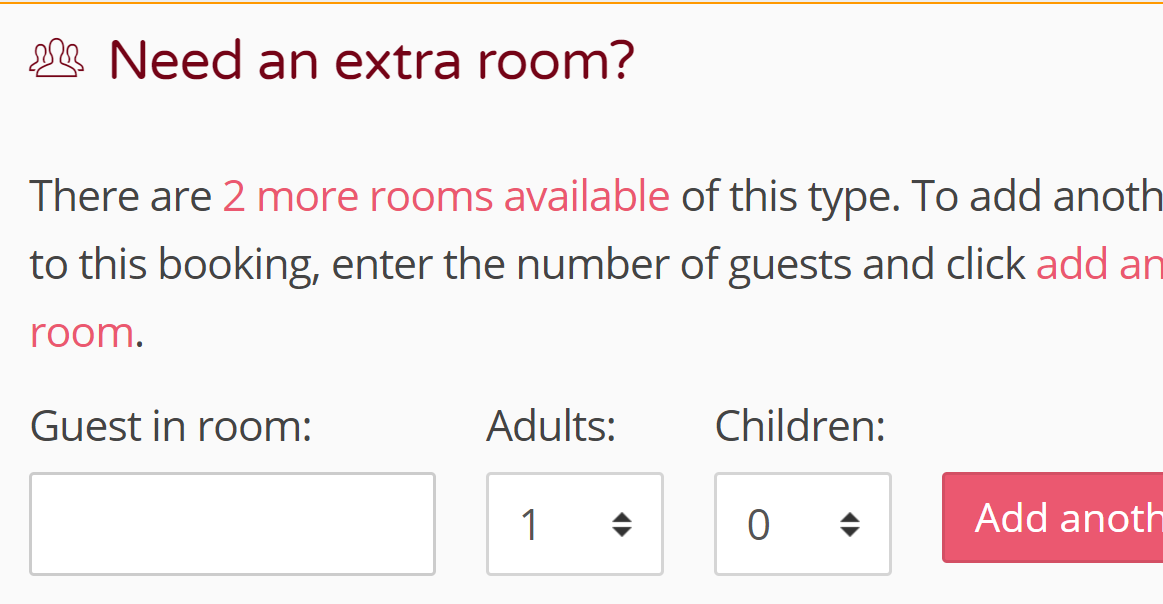Open the Children dropdown
Viewport: 1163px width, 604px height.
tap(802, 524)
